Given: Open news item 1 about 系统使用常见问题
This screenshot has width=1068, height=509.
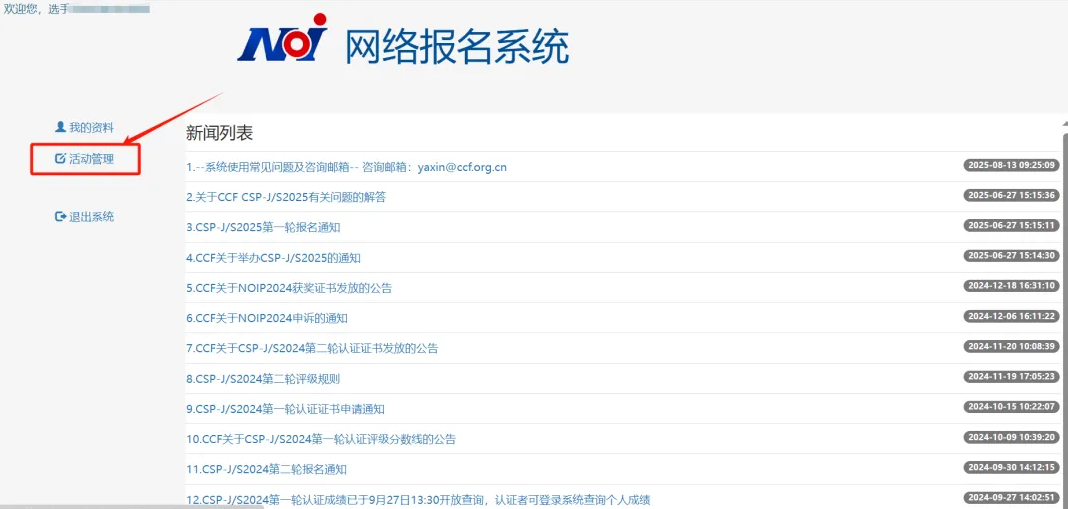Looking at the screenshot, I should tap(346, 167).
